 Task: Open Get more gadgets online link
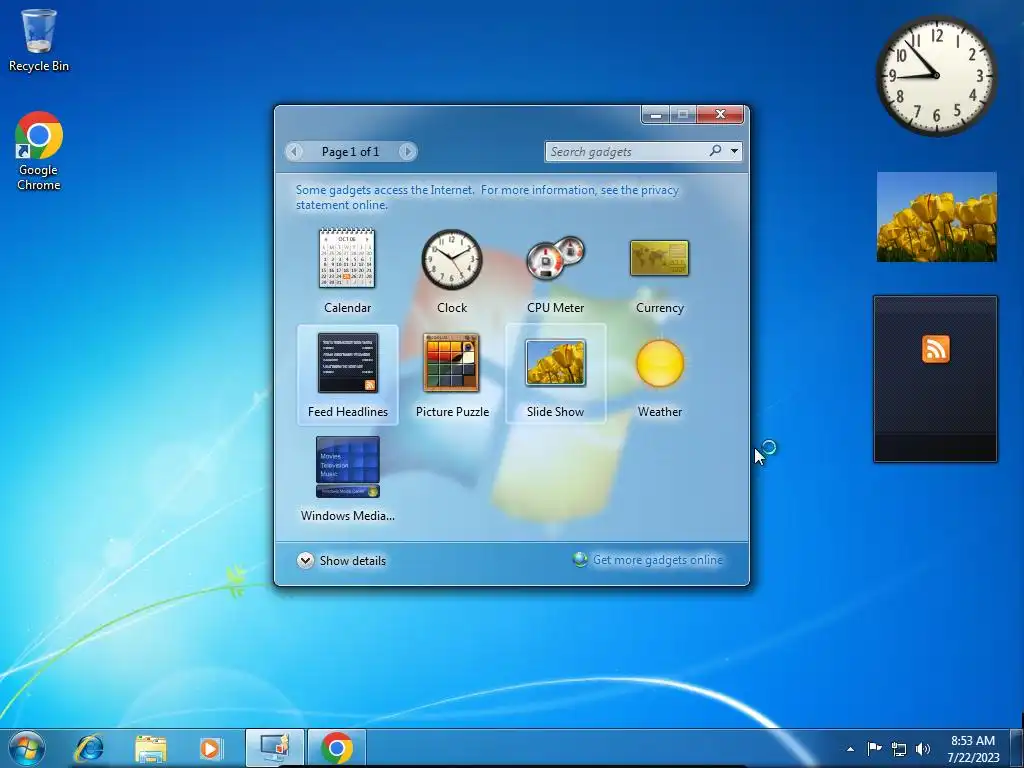(x=657, y=560)
